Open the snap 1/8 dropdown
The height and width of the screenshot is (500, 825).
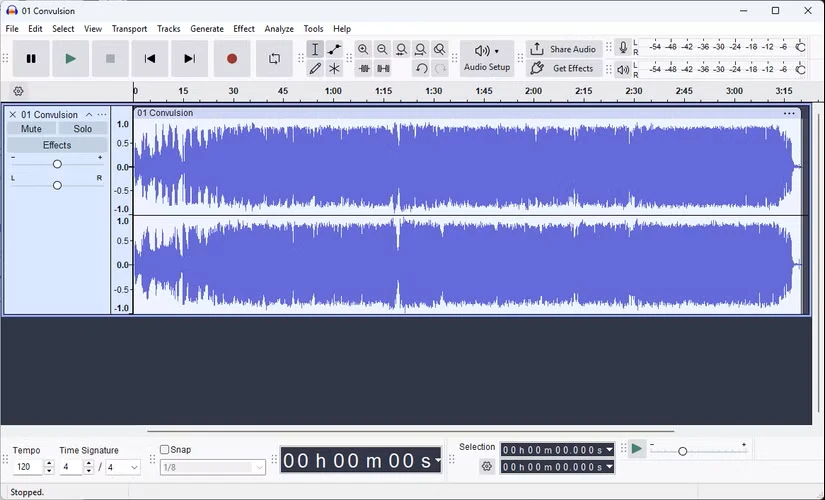213,467
